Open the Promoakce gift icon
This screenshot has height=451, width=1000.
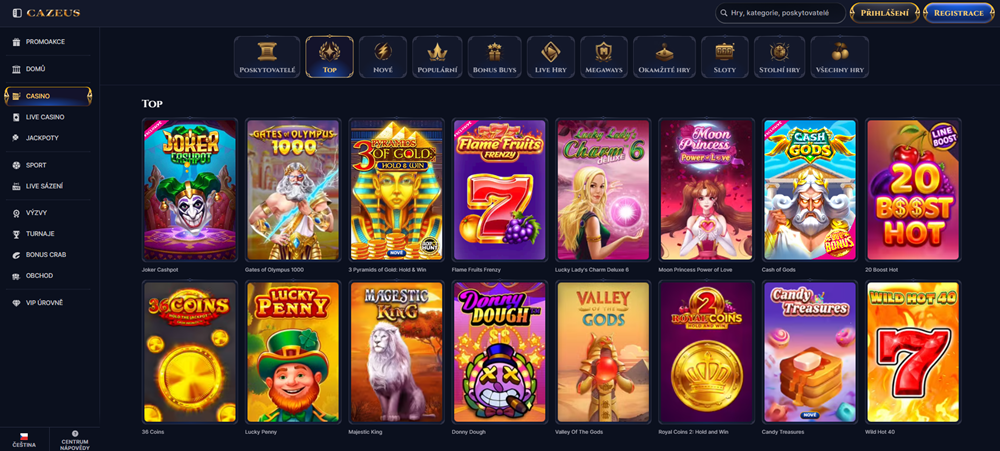click(17, 42)
